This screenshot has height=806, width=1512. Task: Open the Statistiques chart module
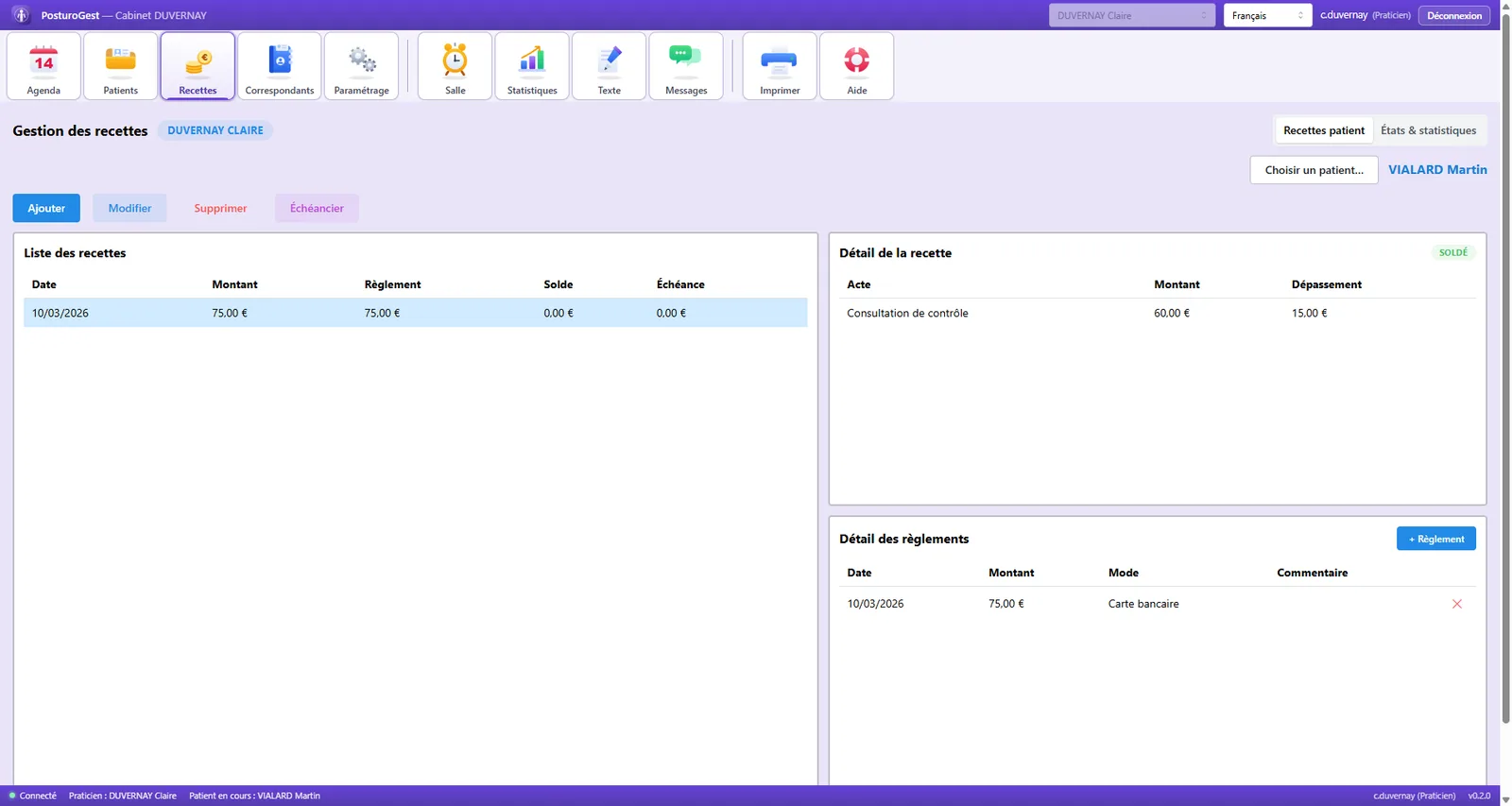pos(532,66)
